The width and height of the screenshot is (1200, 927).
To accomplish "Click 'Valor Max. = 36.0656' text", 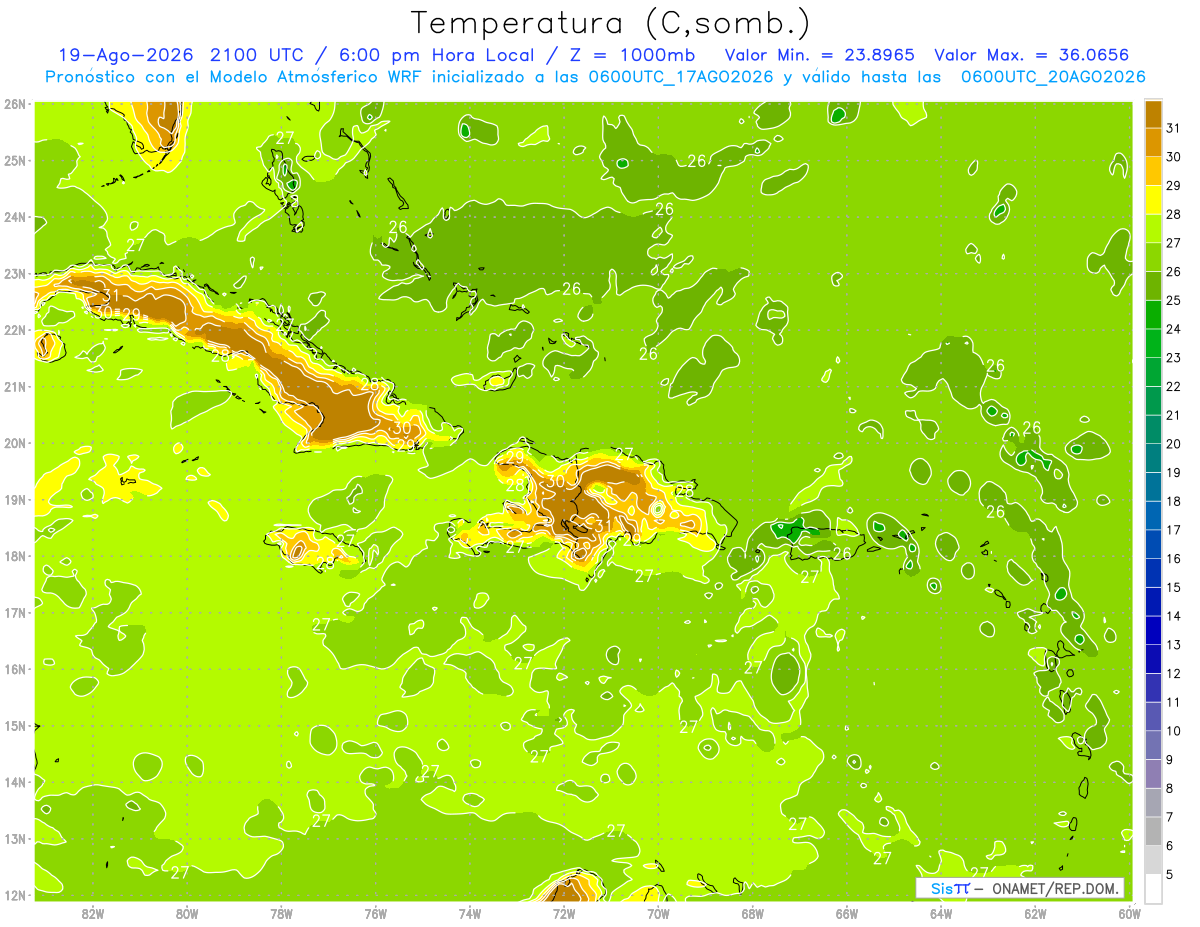I will (1032, 55).
